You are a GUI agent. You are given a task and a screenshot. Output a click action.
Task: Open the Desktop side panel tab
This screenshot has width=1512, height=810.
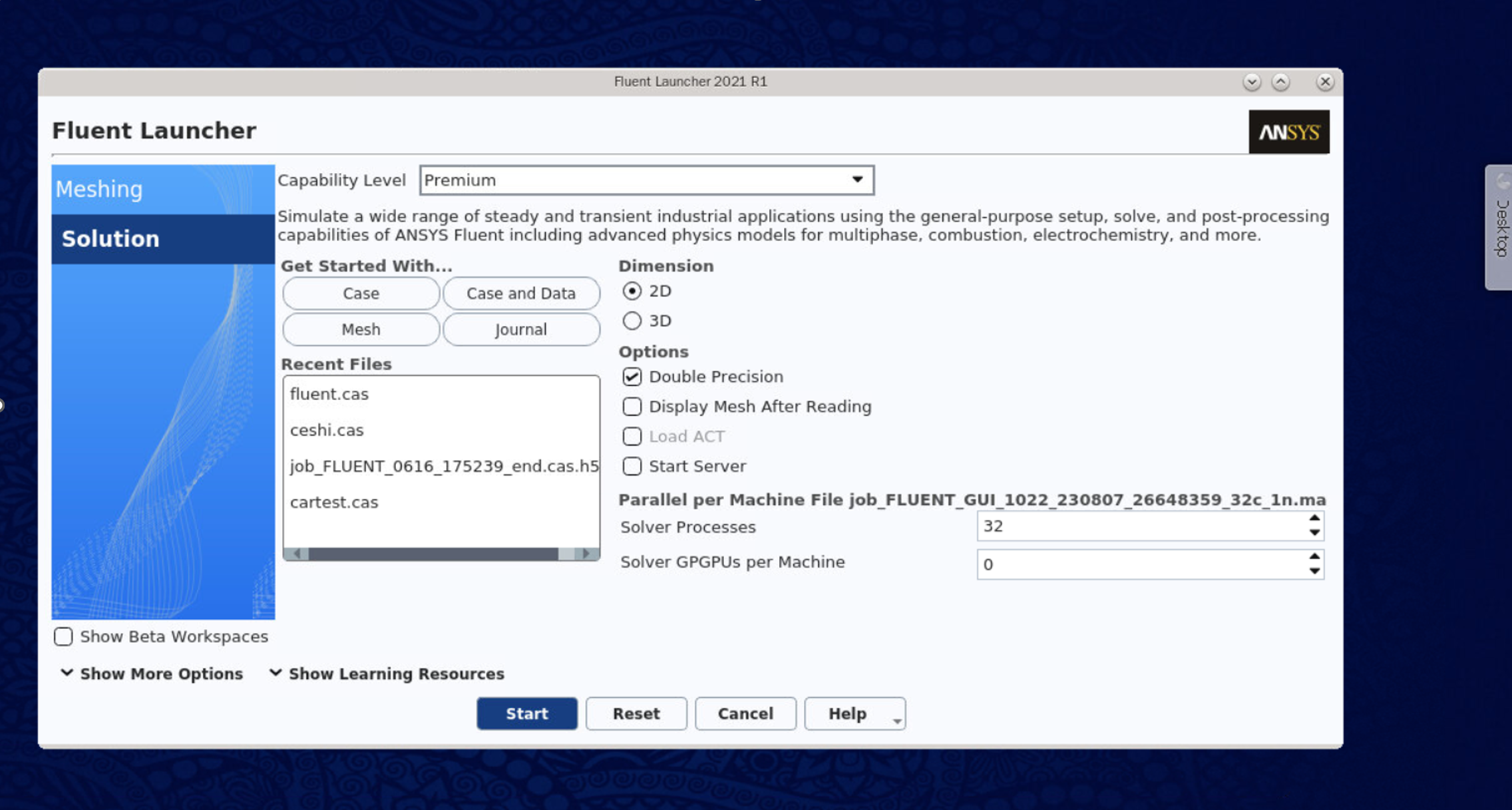point(1500,227)
